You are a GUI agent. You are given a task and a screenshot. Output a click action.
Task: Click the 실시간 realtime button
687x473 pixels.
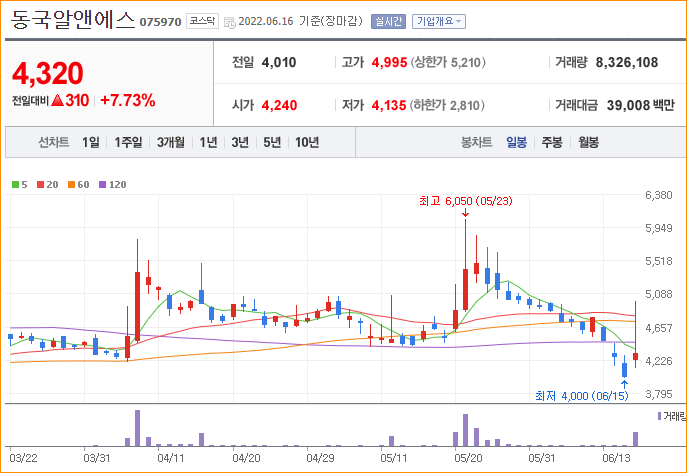388,21
